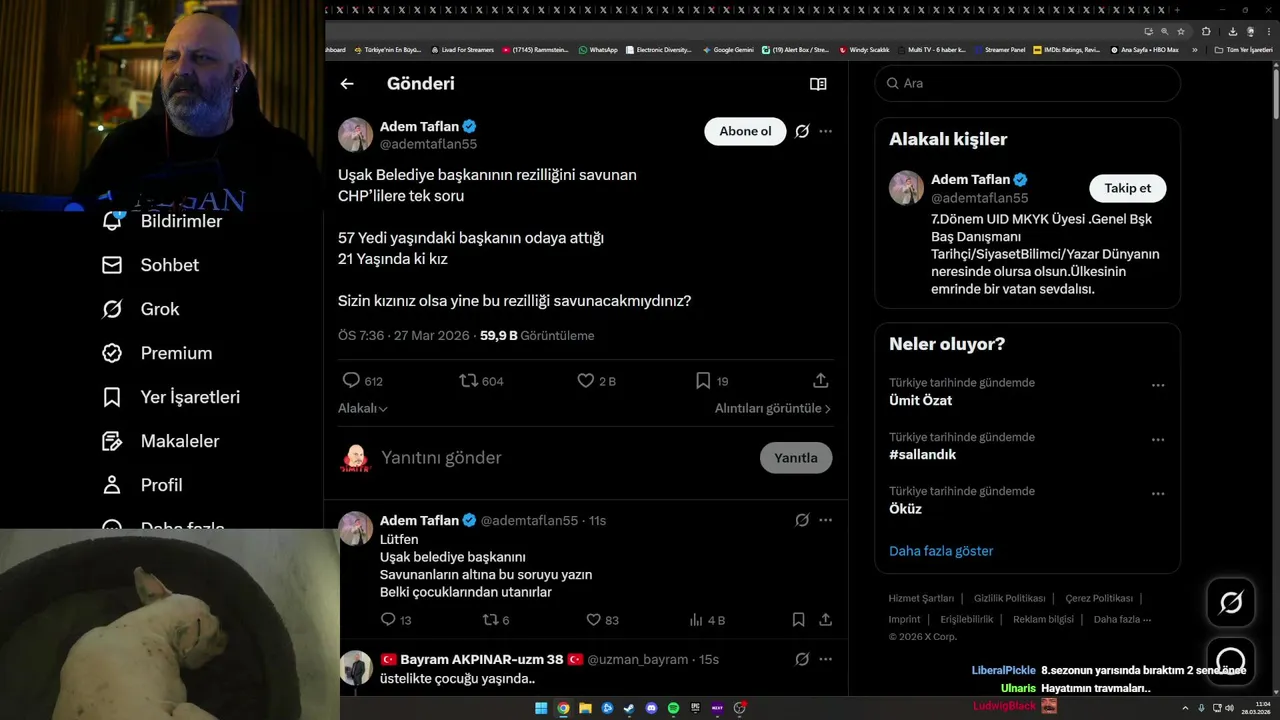The height and width of the screenshot is (720, 1280).
Task: Open the more options menu on main post
Action: click(825, 131)
